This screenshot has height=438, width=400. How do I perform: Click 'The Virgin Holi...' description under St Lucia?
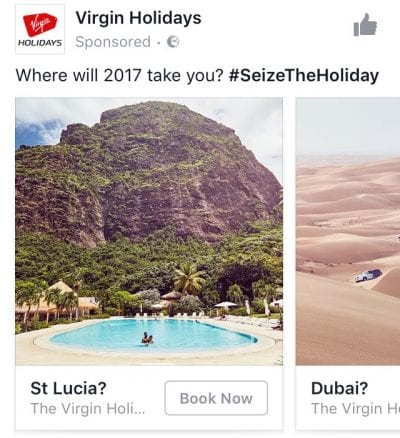click(x=88, y=409)
